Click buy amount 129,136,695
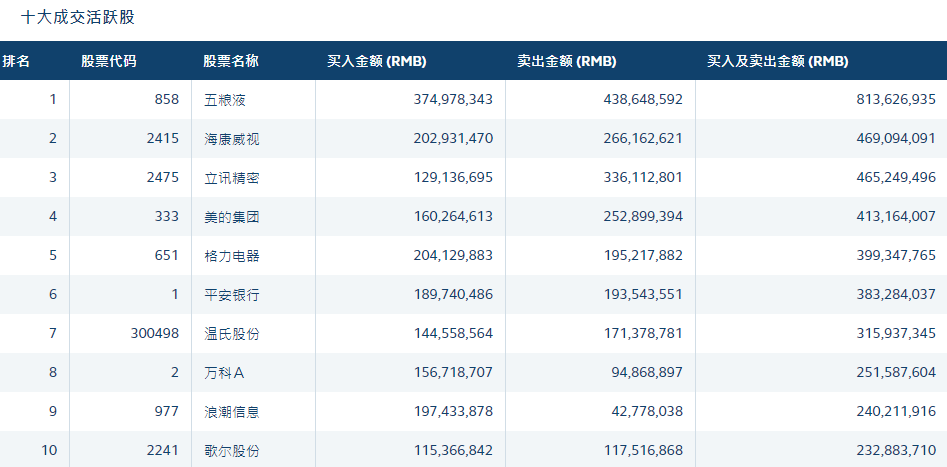Viewport: 947px width, 467px height. point(453,178)
